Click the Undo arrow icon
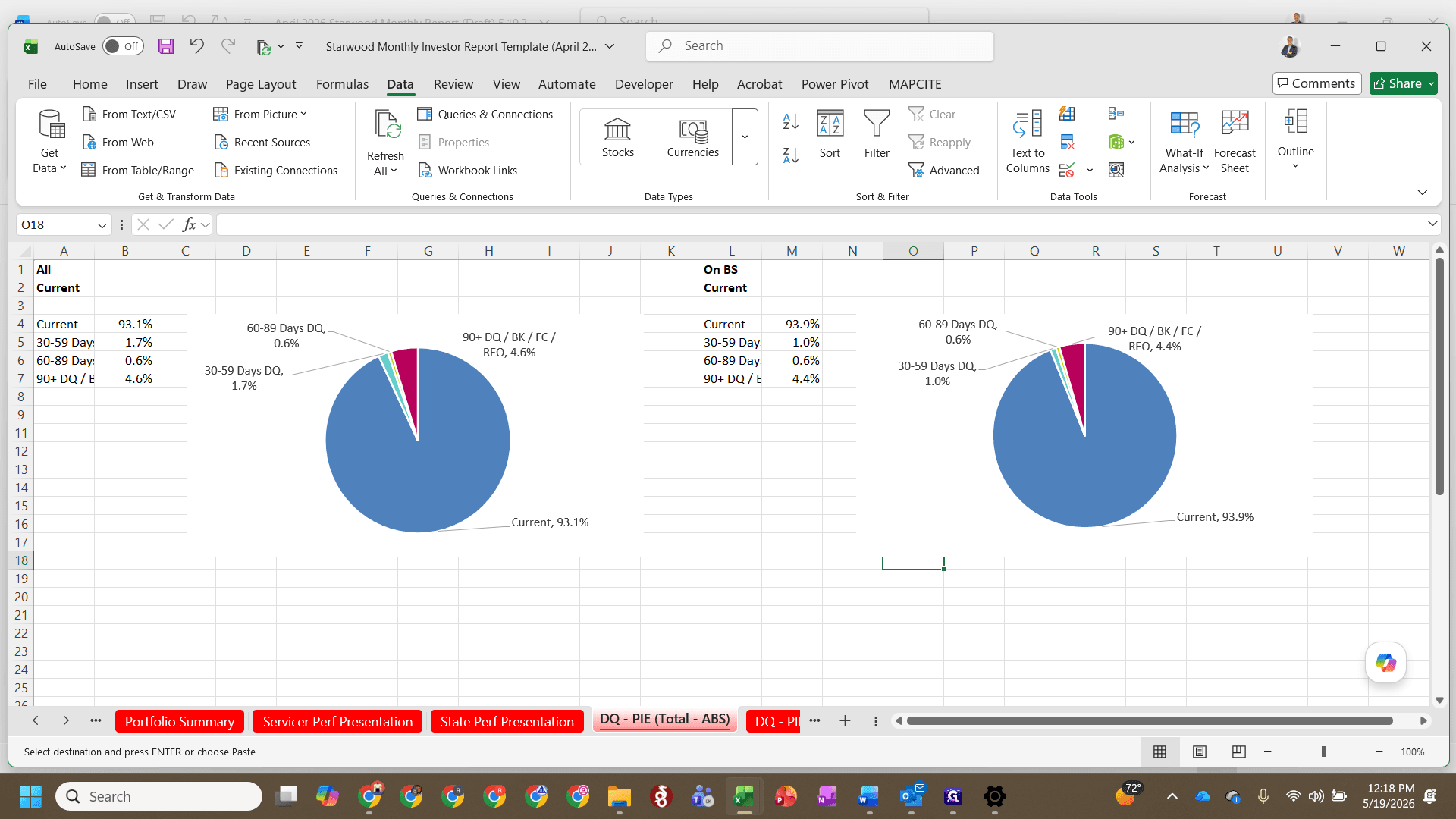Viewport: 1456px width, 819px height. pyautogui.click(x=196, y=46)
